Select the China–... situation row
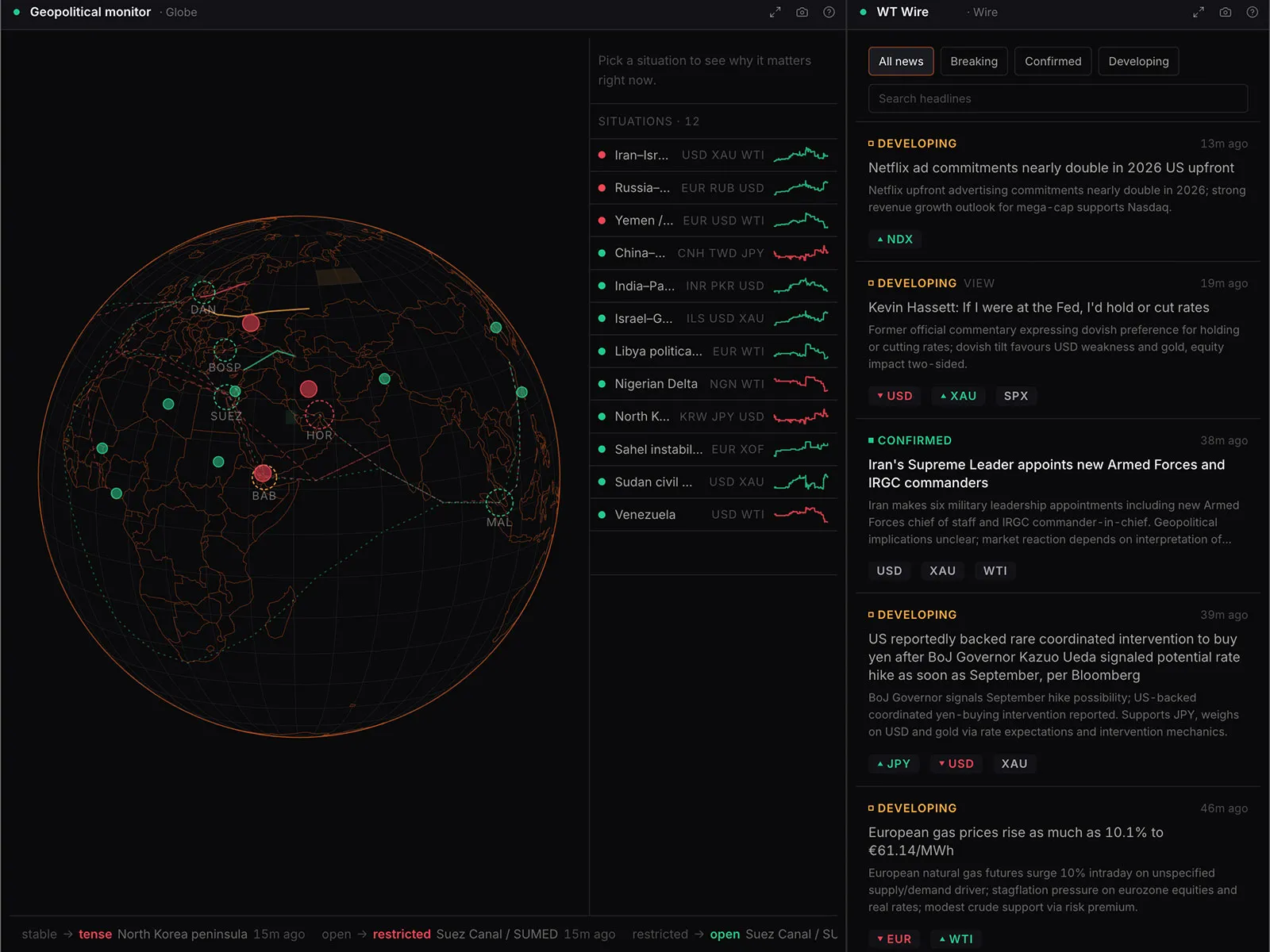The width and height of the screenshot is (1270, 952). pos(714,253)
